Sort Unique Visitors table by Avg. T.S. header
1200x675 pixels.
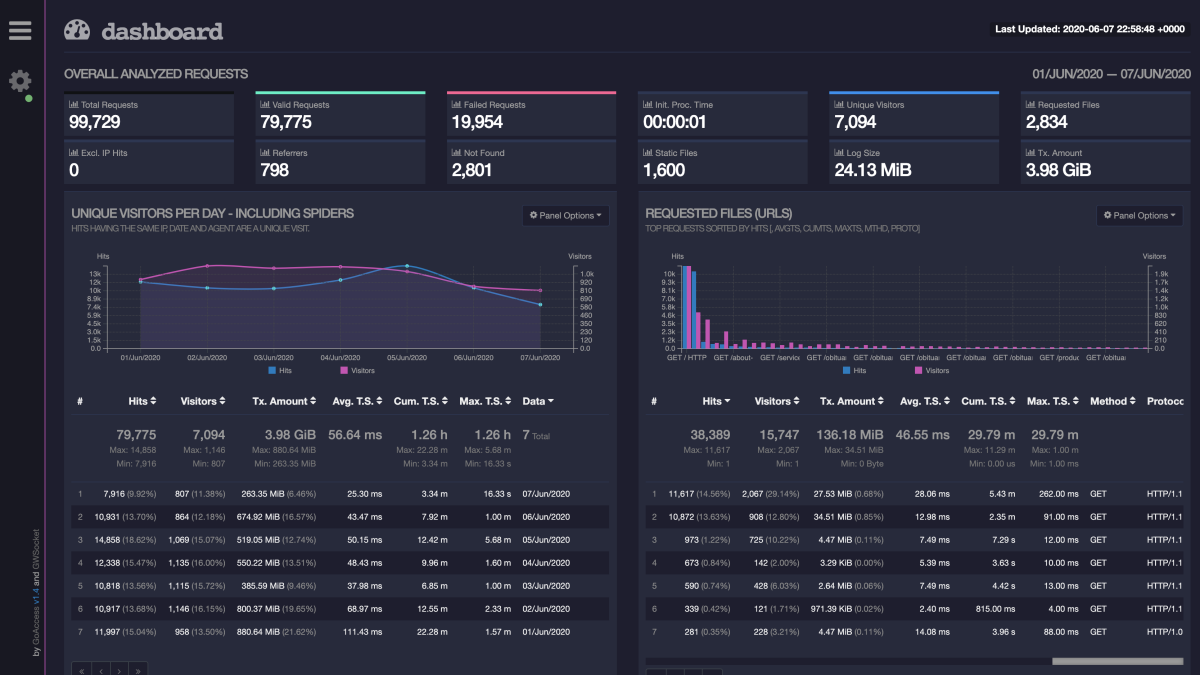click(x=358, y=401)
